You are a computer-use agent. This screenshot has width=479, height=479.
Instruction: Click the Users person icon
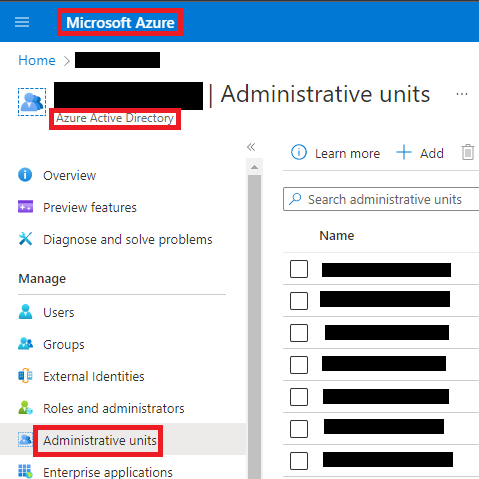[x=25, y=312]
